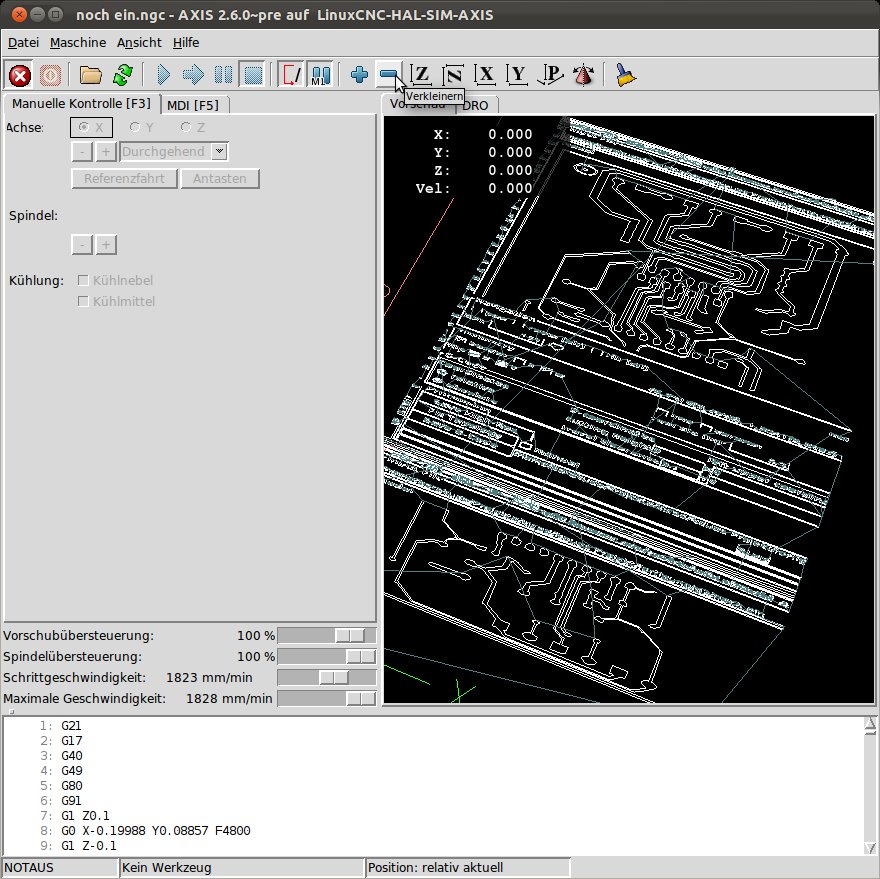
Task: Clear live plot with broom icon
Action: click(627, 75)
